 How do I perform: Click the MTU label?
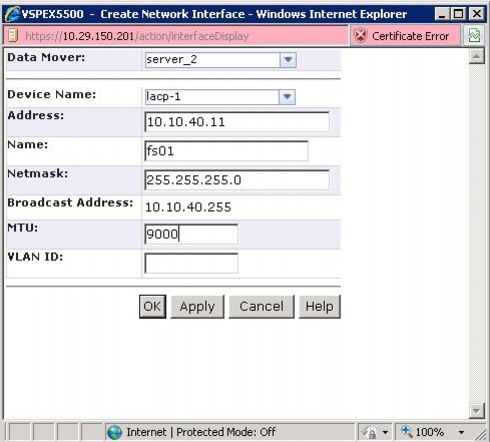pos(23,228)
